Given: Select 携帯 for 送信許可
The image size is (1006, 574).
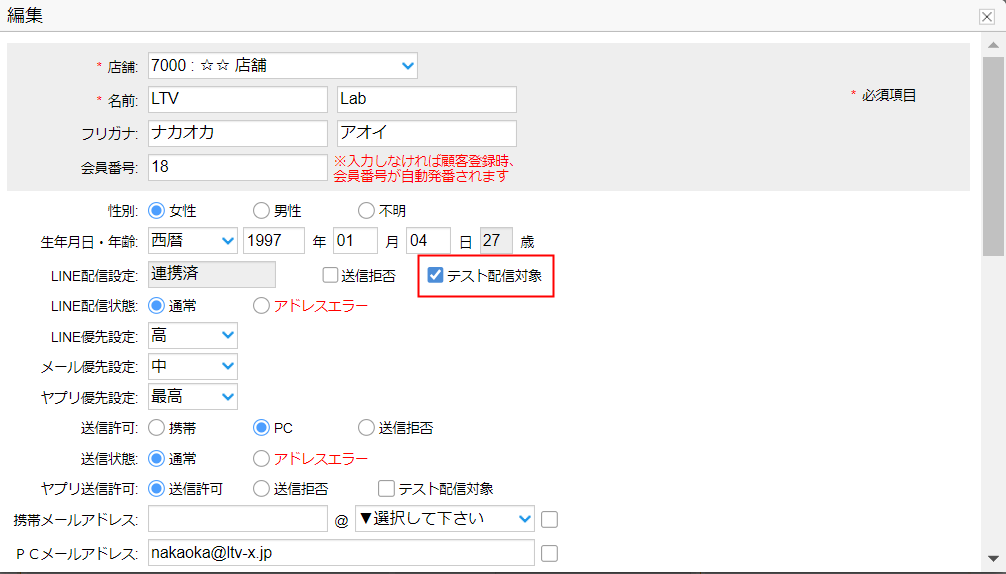Looking at the screenshot, I should coord(156,428).
